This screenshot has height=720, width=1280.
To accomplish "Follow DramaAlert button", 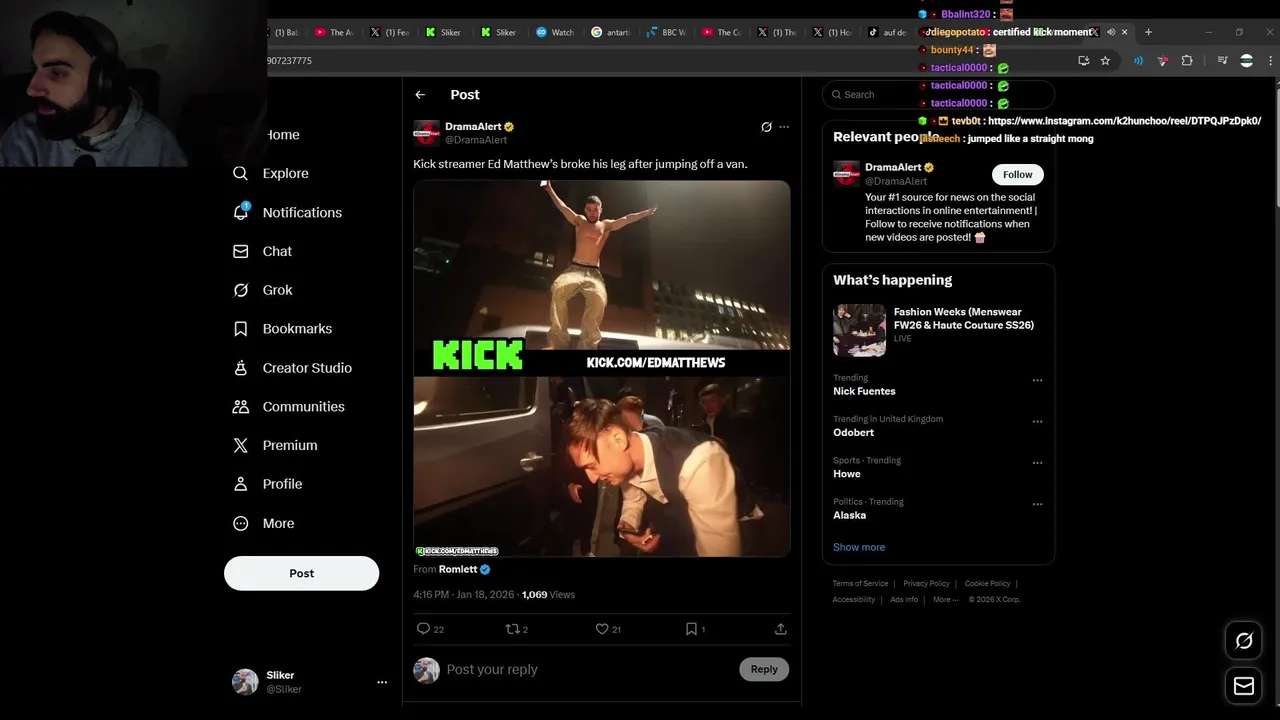I will pos(1017,174).
